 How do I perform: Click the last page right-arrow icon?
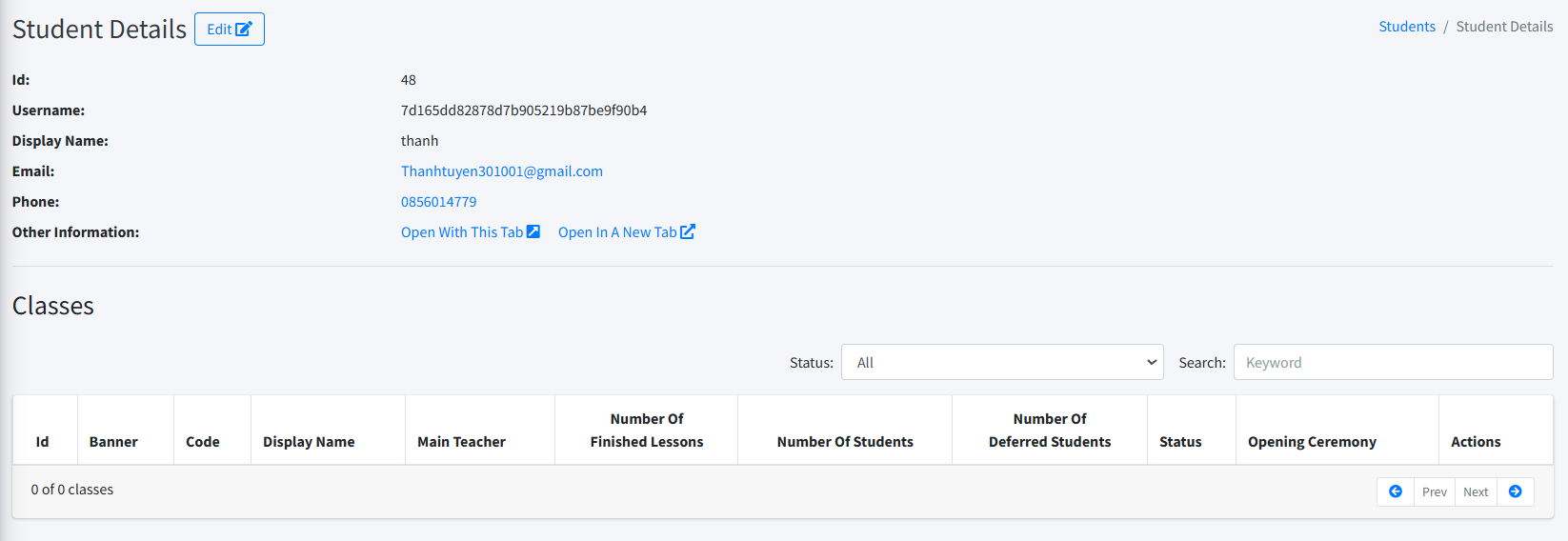tap(1515, 491)
